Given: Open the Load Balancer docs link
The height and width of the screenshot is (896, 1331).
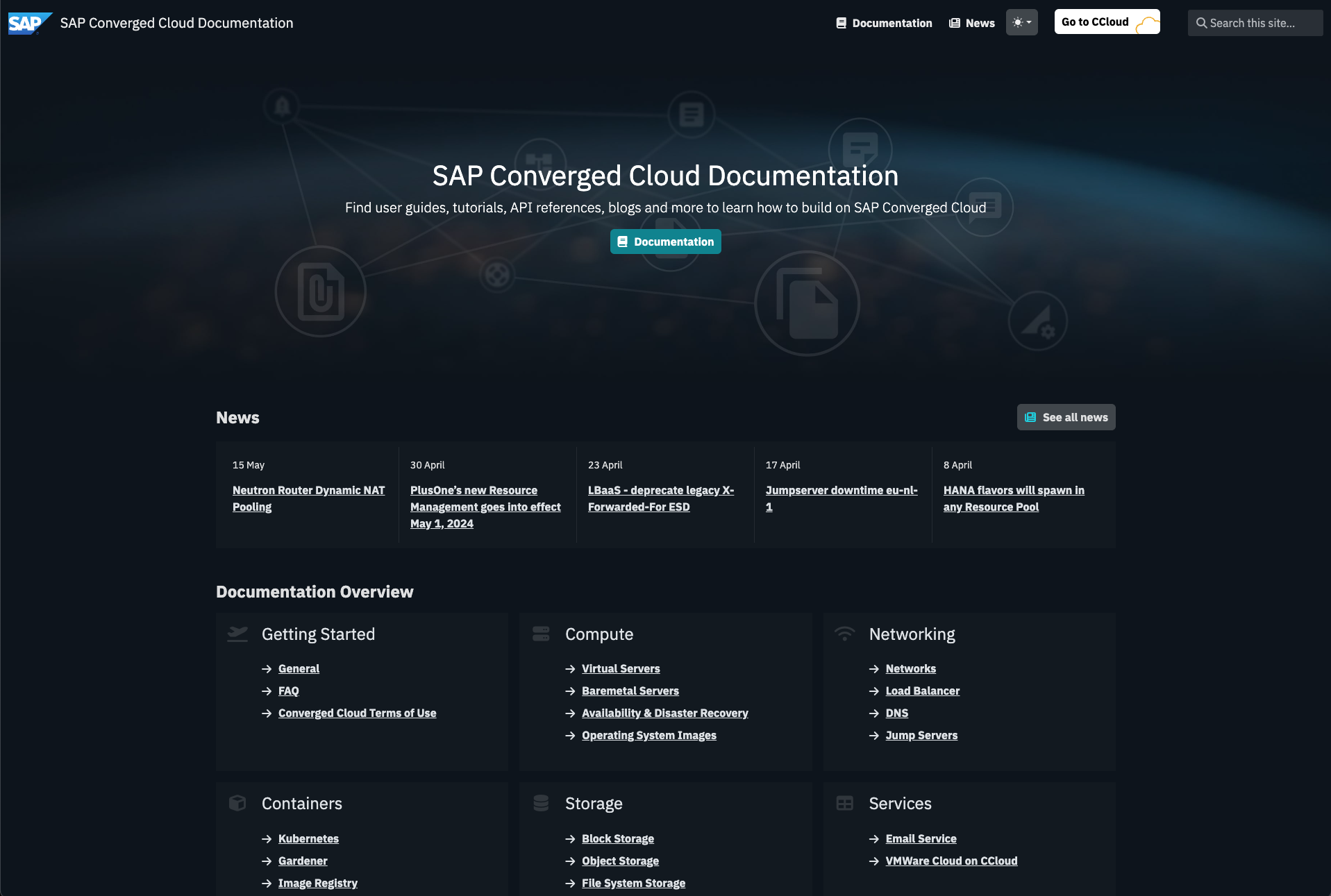Looking at the screenshot, I should click(922, 691).
